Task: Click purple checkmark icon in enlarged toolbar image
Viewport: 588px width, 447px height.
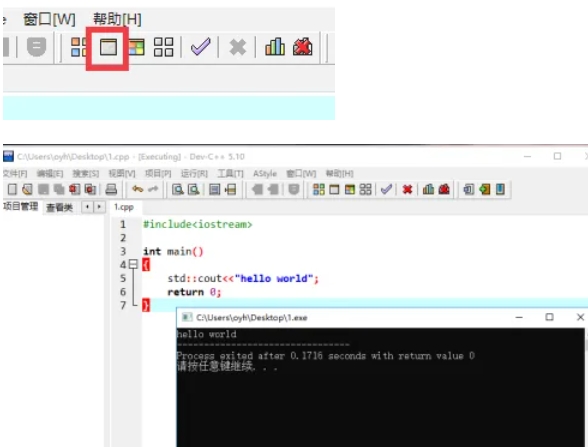Action: 201,47
